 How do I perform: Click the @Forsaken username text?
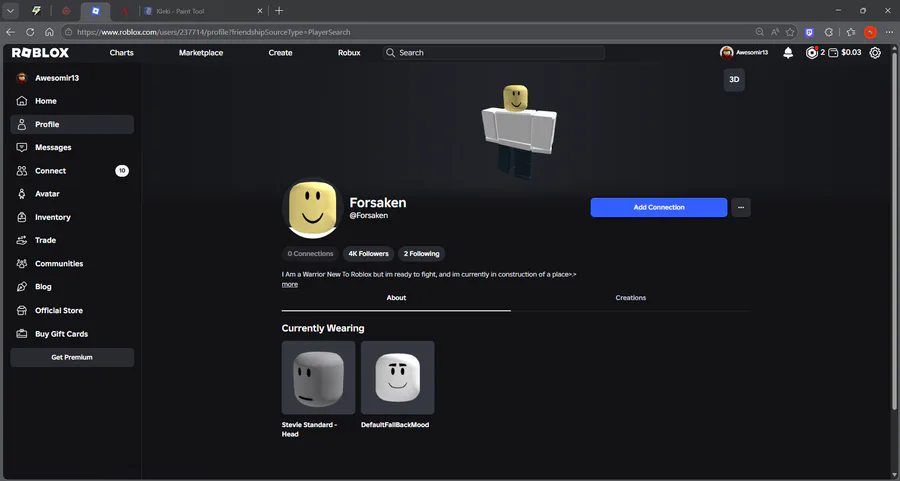point(368,216)
